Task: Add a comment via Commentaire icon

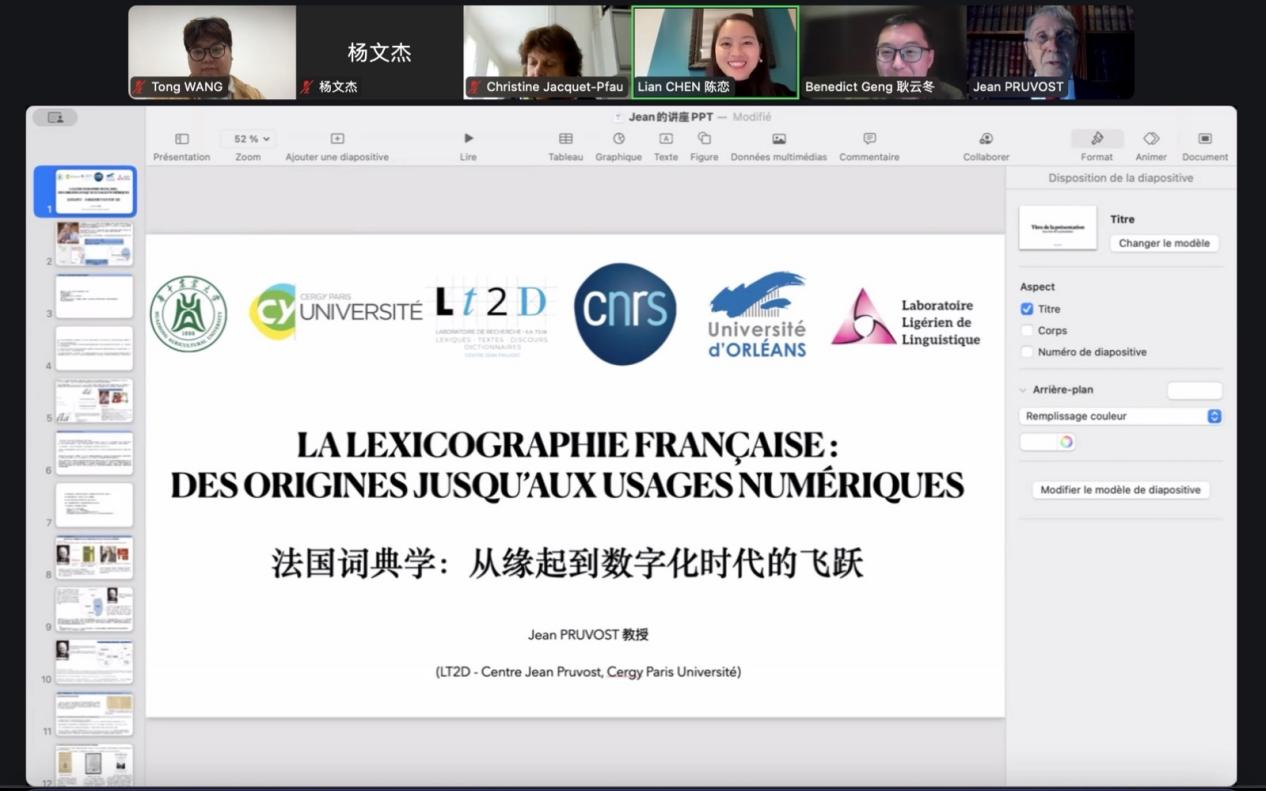Action: 869,139
